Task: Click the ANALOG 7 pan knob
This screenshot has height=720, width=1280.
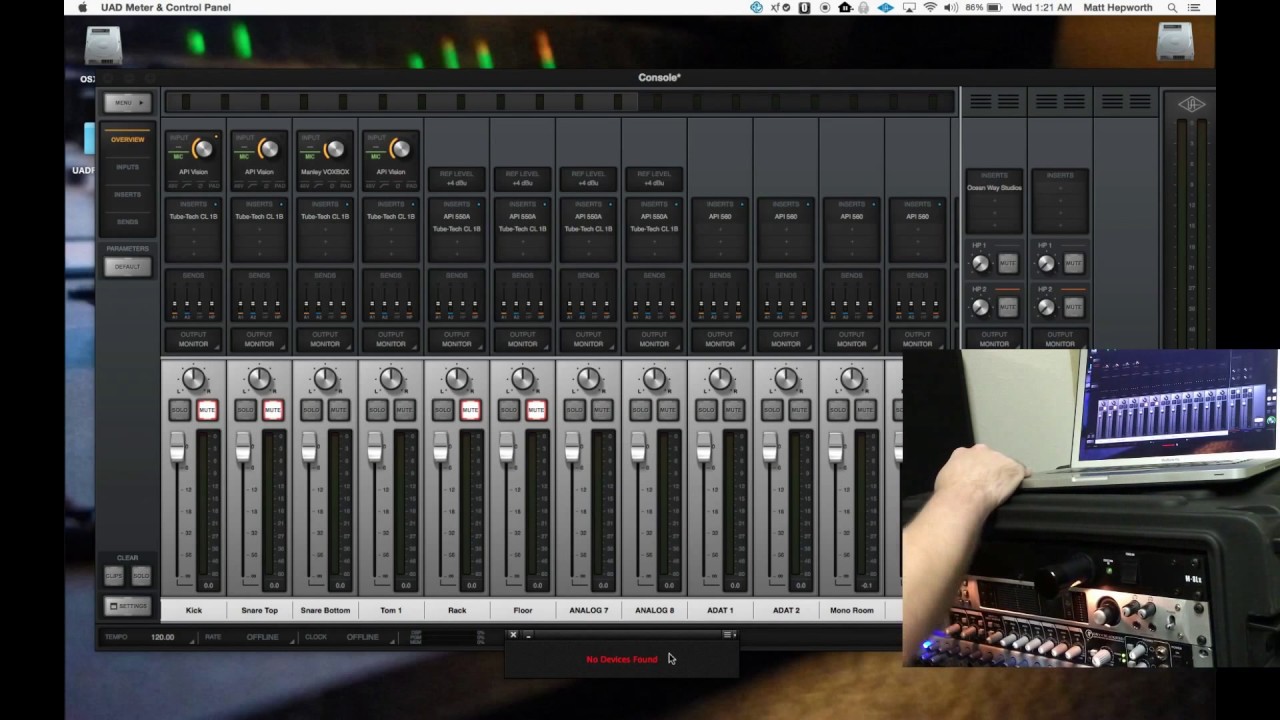Action: (589, 379)
